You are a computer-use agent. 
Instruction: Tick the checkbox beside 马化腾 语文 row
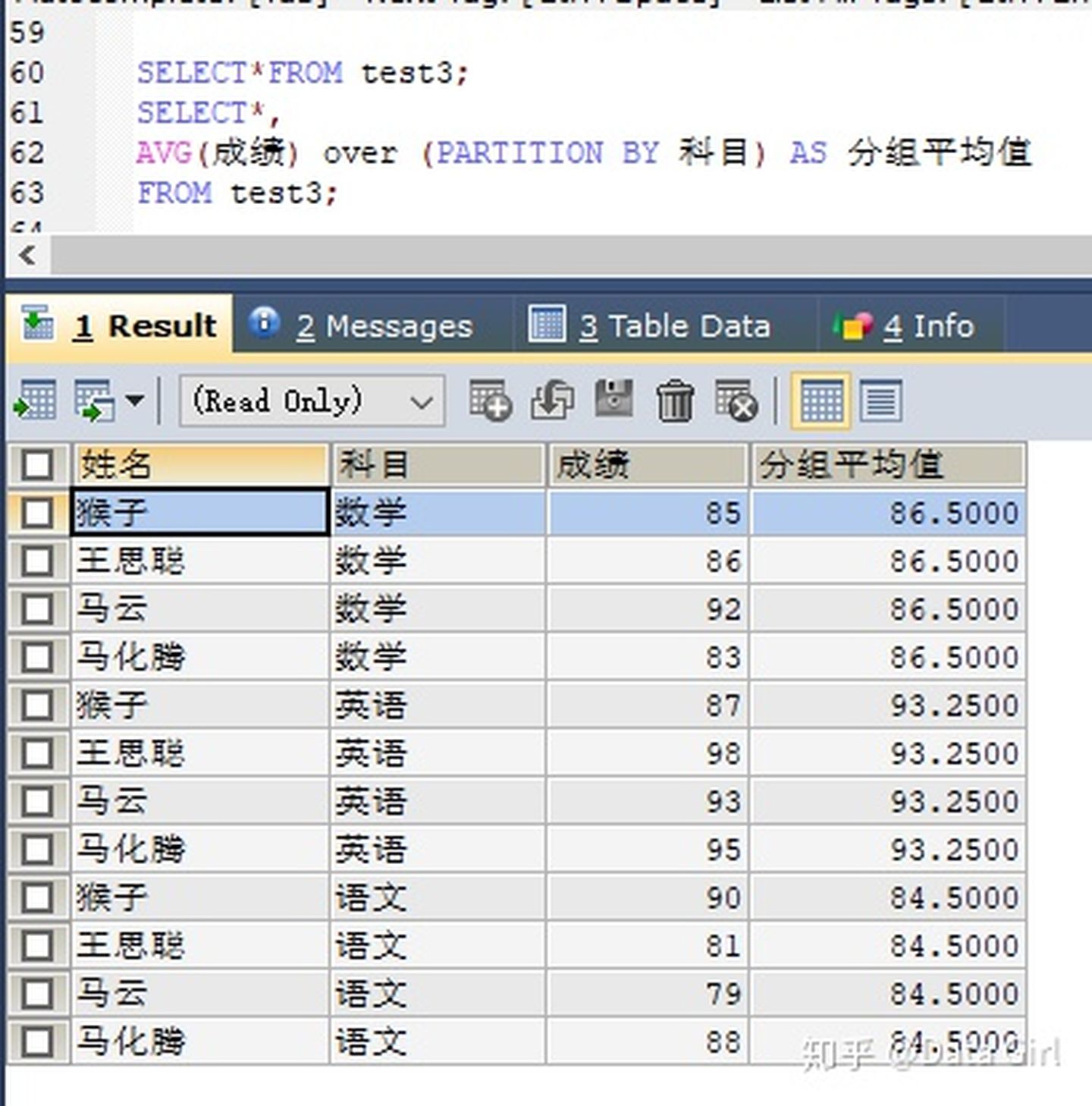(x=37, y=1041)
